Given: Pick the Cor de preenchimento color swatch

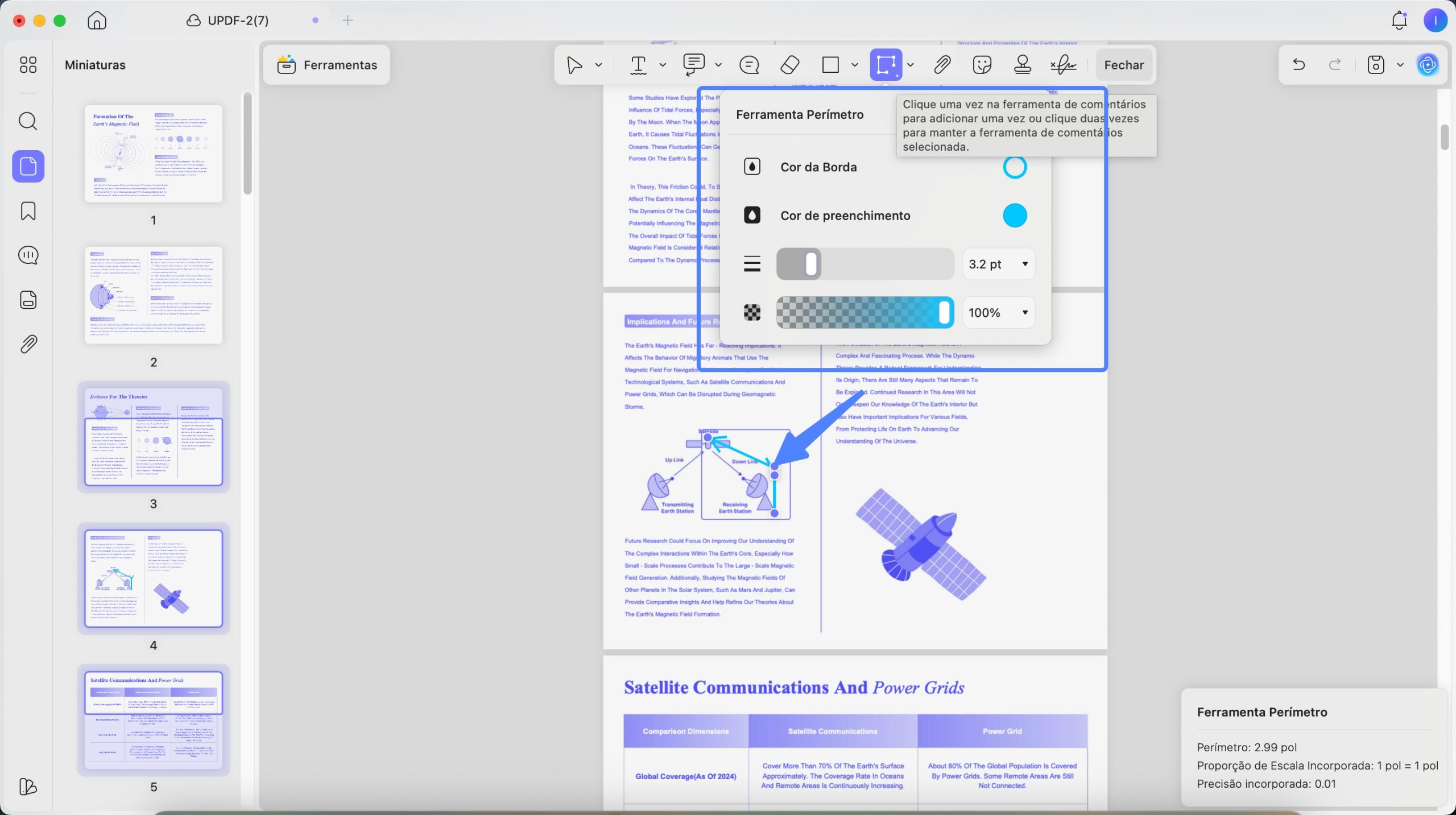Looking at the screenshot, I should coord(1015,216).
